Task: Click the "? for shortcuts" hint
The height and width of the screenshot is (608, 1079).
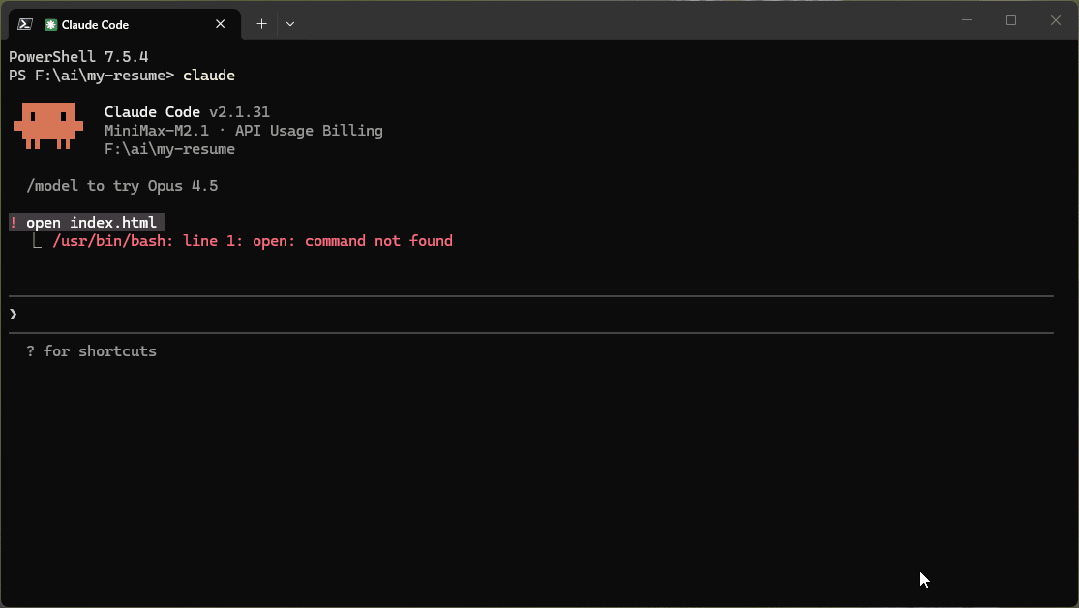Action: coord(92,351)
